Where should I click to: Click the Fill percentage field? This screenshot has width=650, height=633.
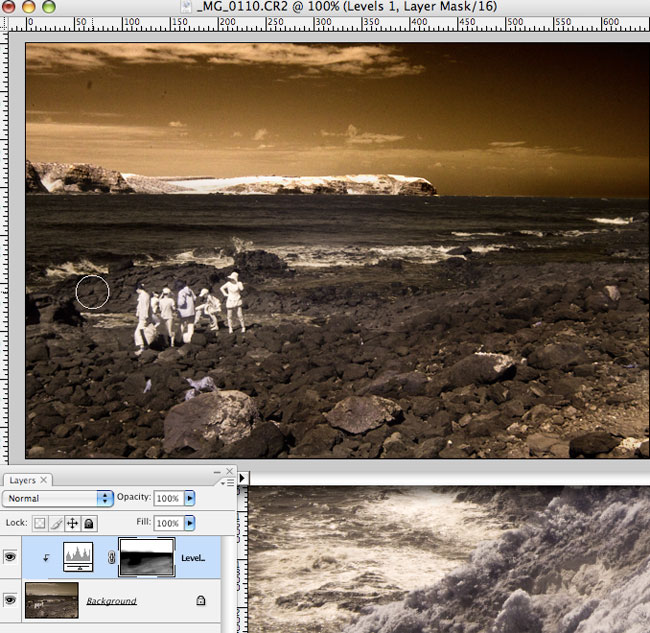point(167,523)
